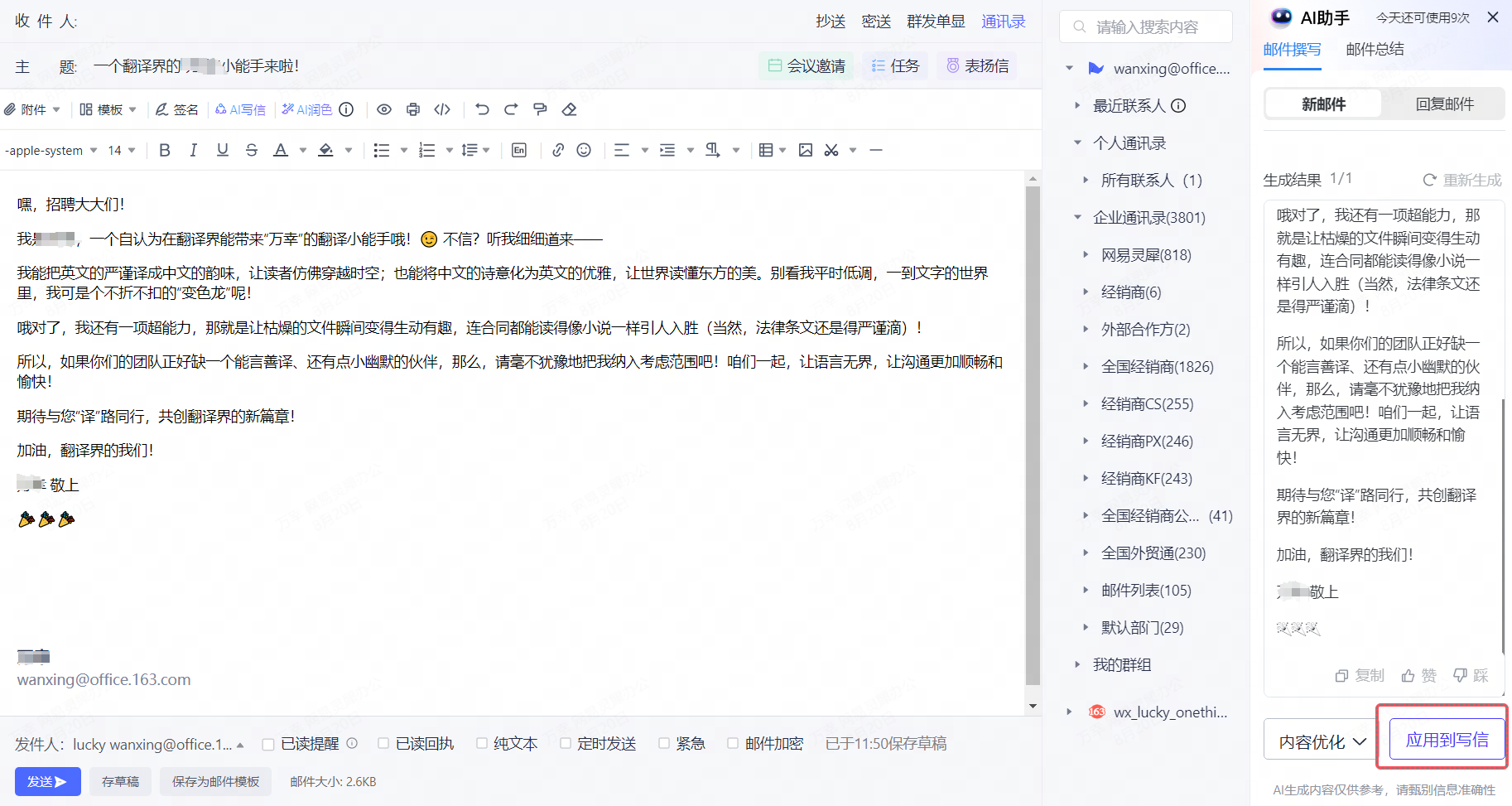Apply Italic formatting
Screen dimensions: 1512x806
click(x=193, y=150)
